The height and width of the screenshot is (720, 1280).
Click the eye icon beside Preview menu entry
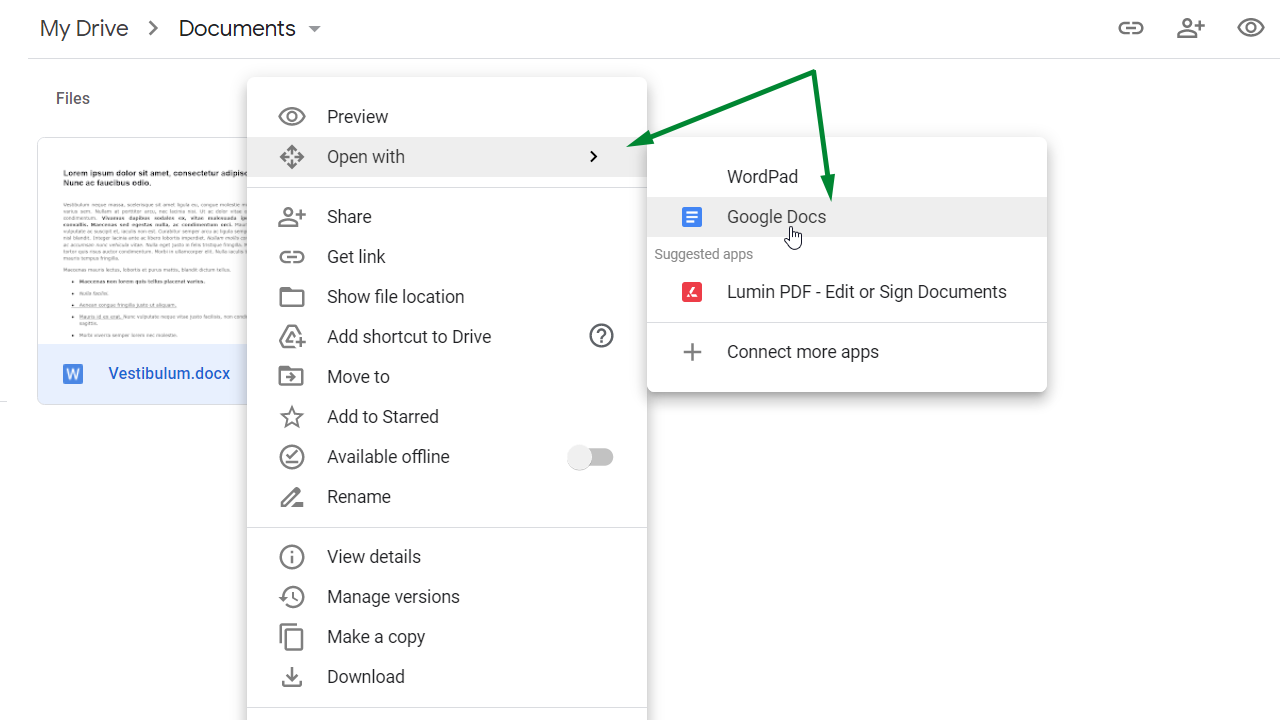pyautogui.click(x=291, y=117)
